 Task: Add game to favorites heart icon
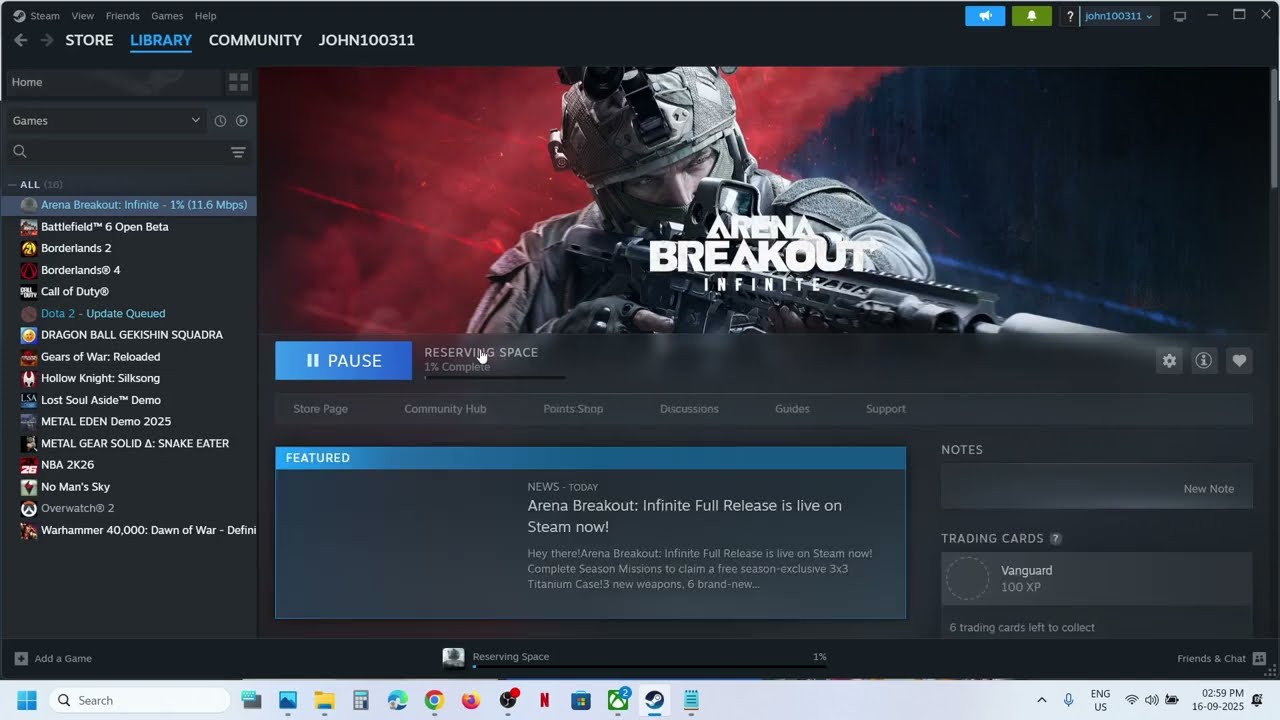tap(1239, 361)
